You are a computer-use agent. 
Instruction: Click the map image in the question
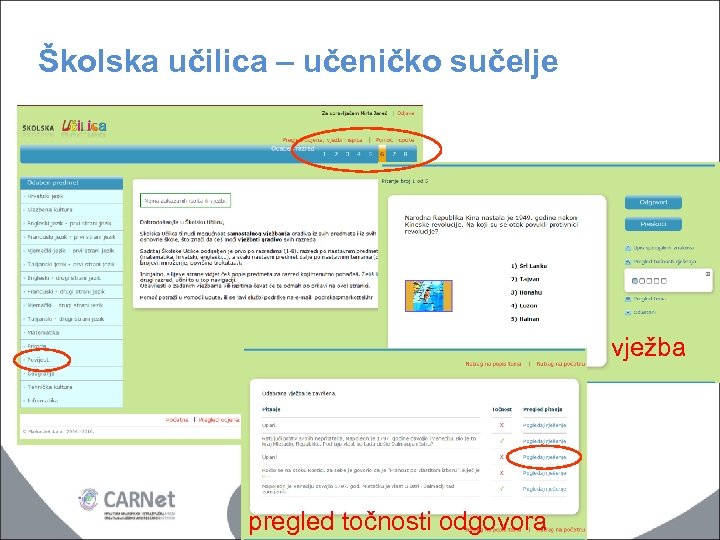coord(428,296)
